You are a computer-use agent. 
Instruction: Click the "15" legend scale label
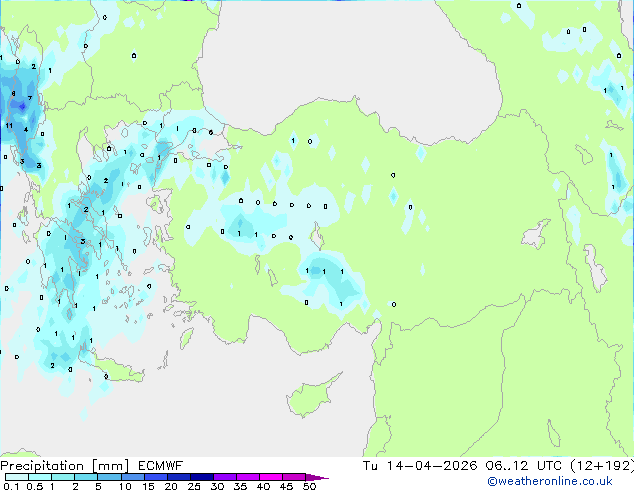click(x=148, y=486)
